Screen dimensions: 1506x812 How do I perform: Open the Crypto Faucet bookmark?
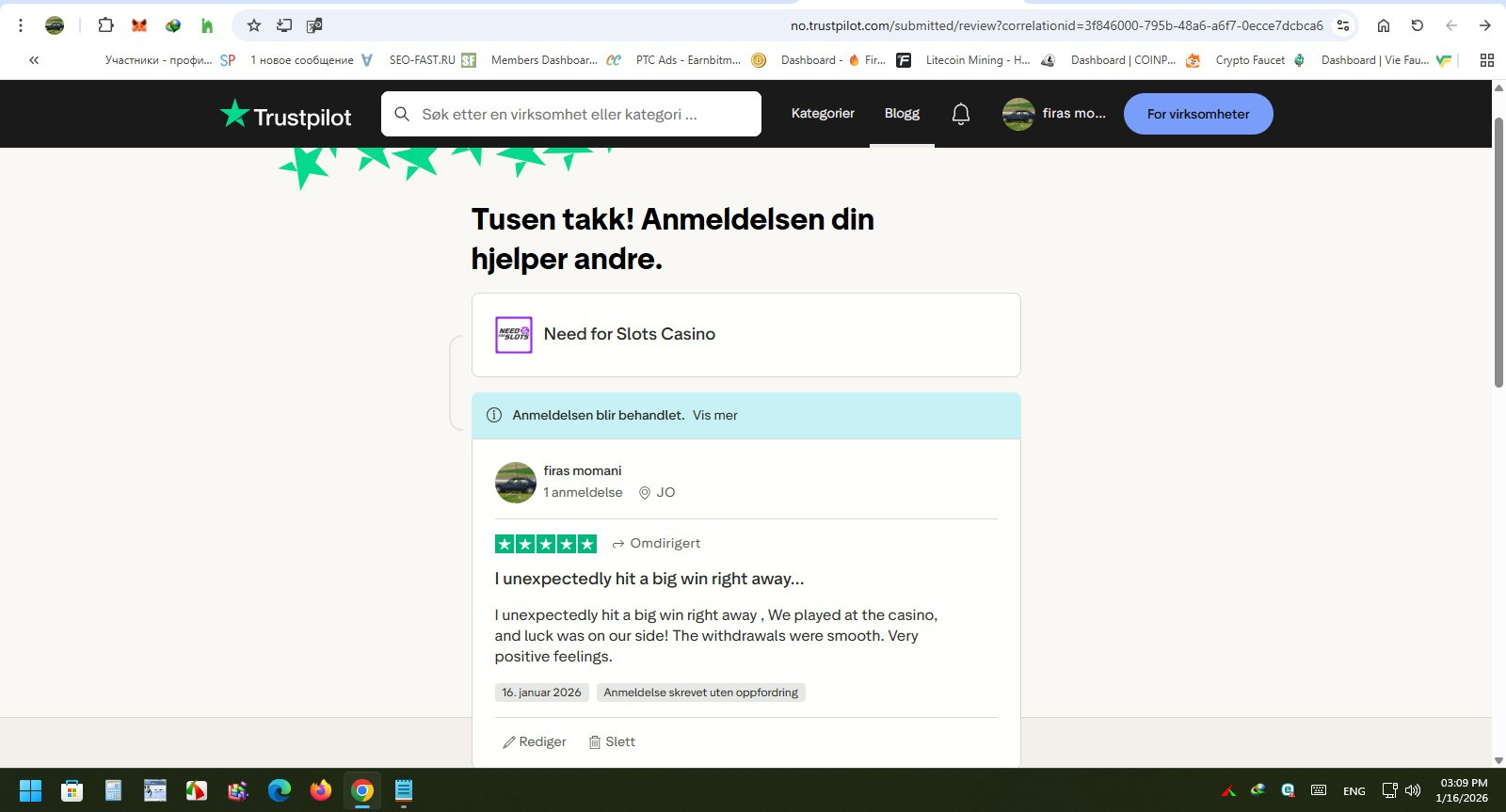tap(1259, 60)
